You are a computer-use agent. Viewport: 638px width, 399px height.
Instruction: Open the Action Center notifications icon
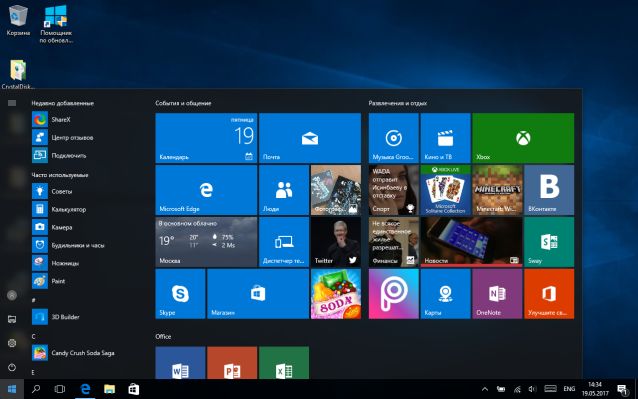[x=623, y=389]
